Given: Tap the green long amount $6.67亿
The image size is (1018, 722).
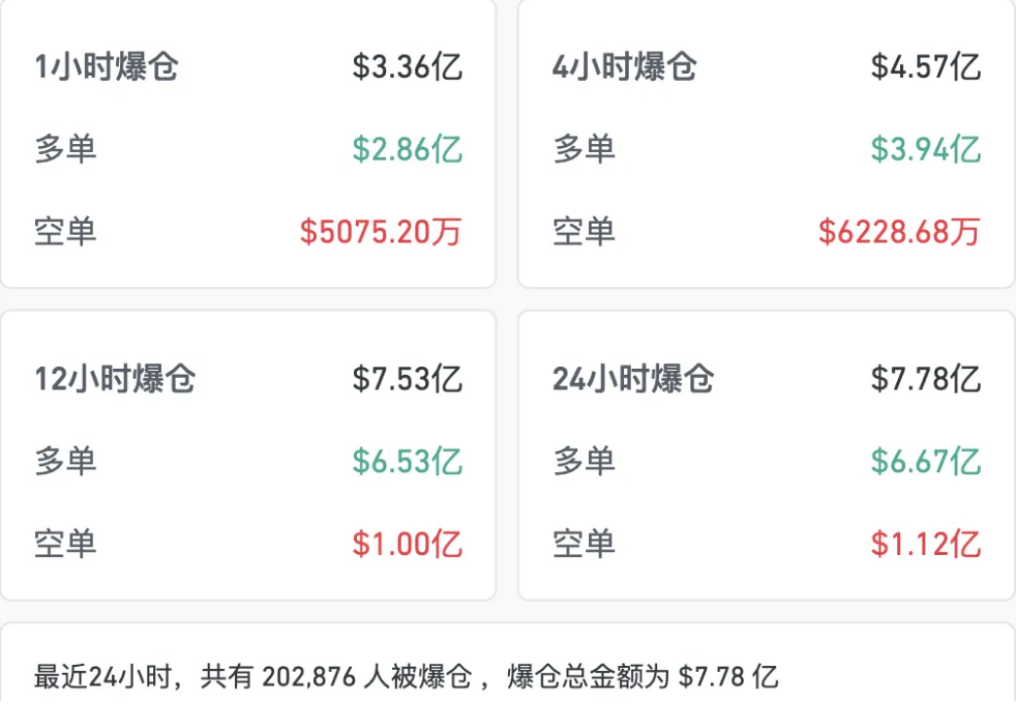Looking at the screenshot, I should pos(925,462).
